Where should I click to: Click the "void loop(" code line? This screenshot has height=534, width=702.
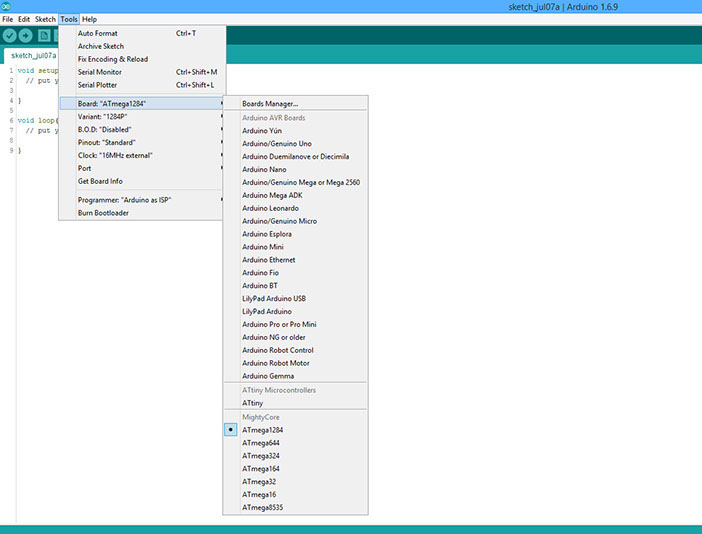point(38,120)
